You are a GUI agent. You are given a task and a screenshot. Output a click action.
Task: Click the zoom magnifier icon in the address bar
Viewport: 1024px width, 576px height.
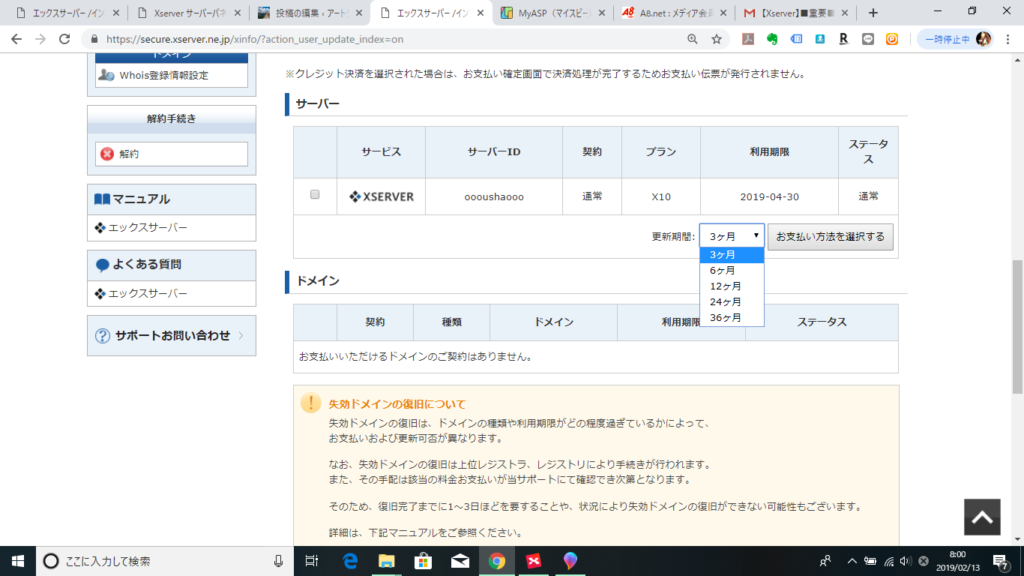(692, 39)
